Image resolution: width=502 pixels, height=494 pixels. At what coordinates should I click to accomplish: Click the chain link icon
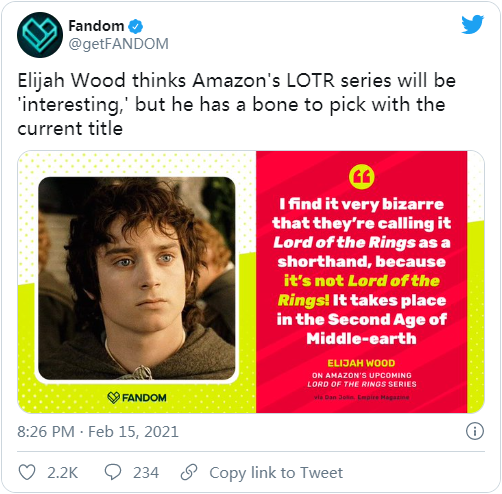189,472
